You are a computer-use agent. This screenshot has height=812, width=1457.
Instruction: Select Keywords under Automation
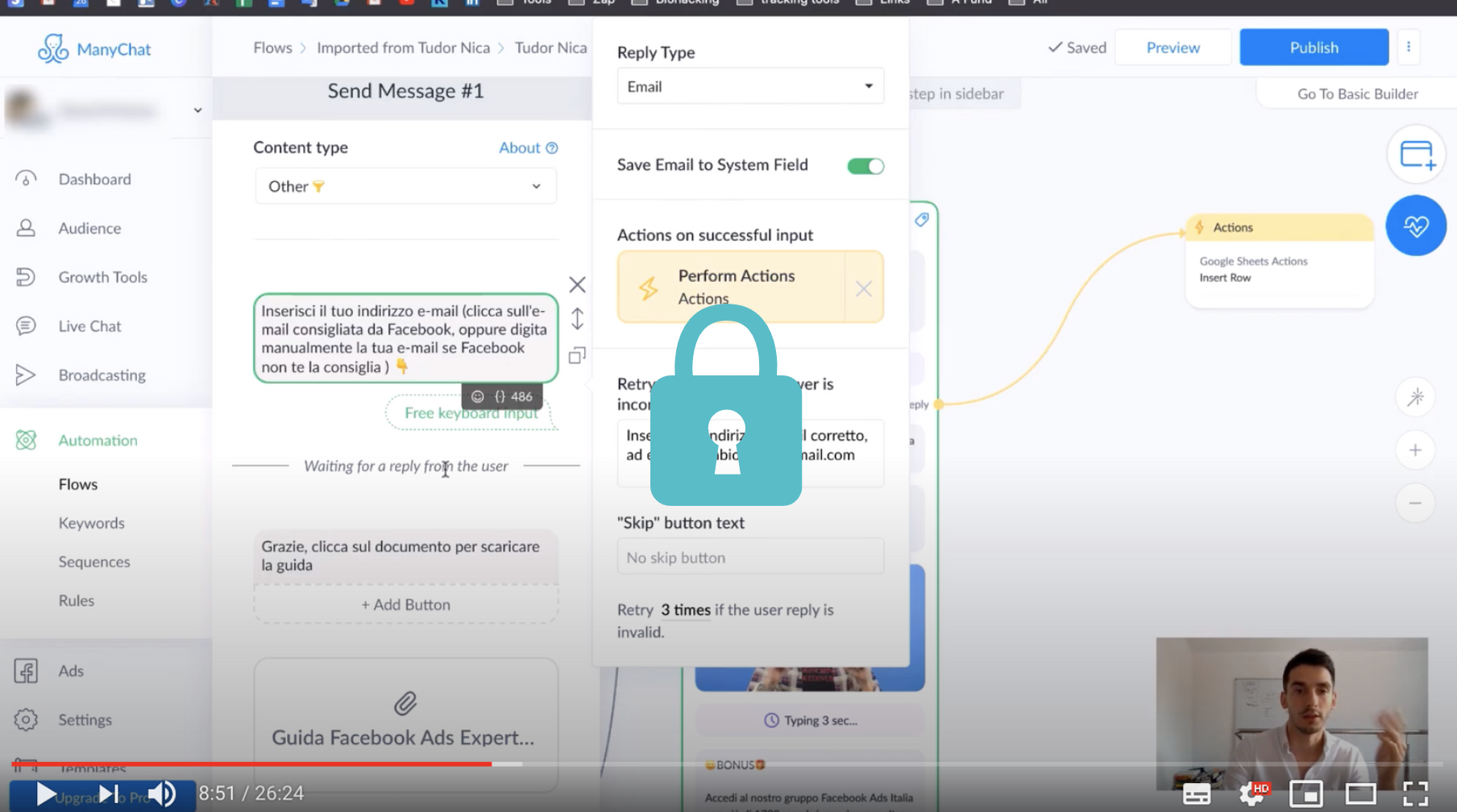coord(91,523)
